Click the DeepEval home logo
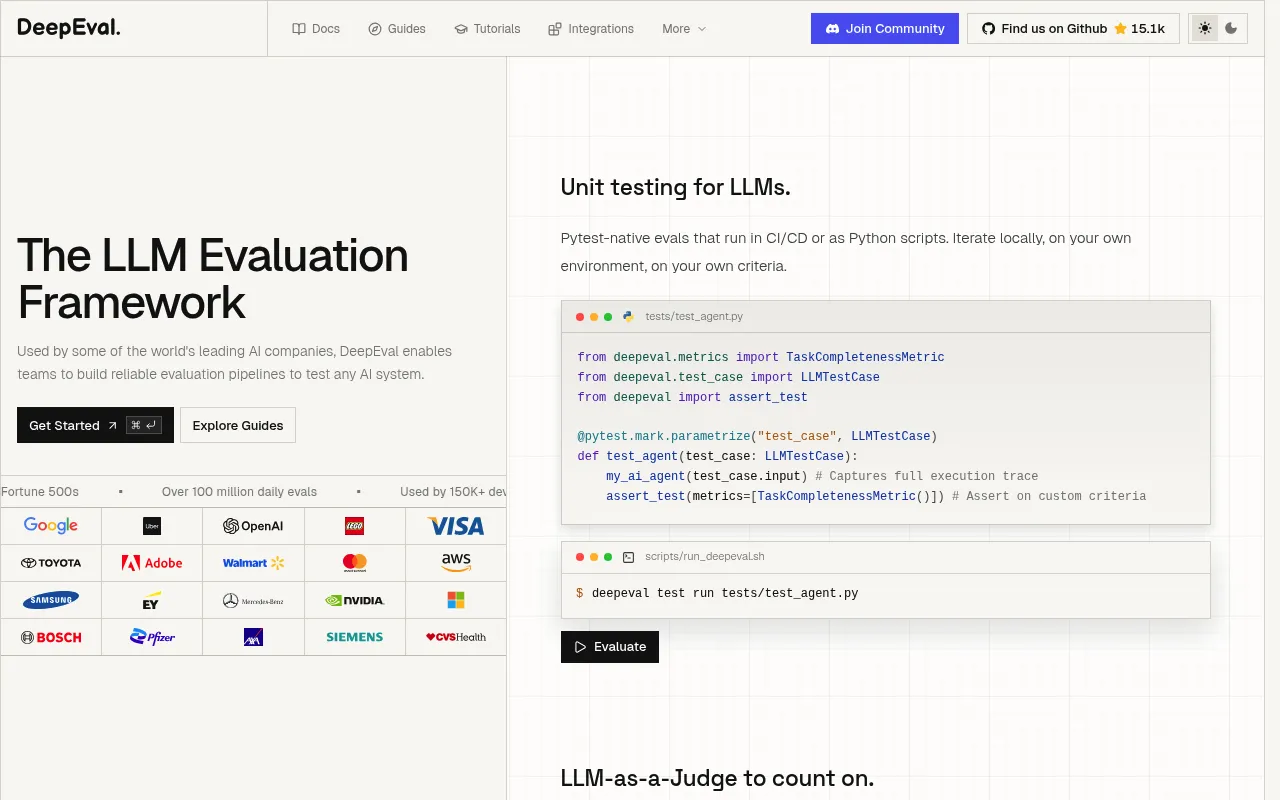The height and width of the screenshot is (800, 1280). pos(69,28)
